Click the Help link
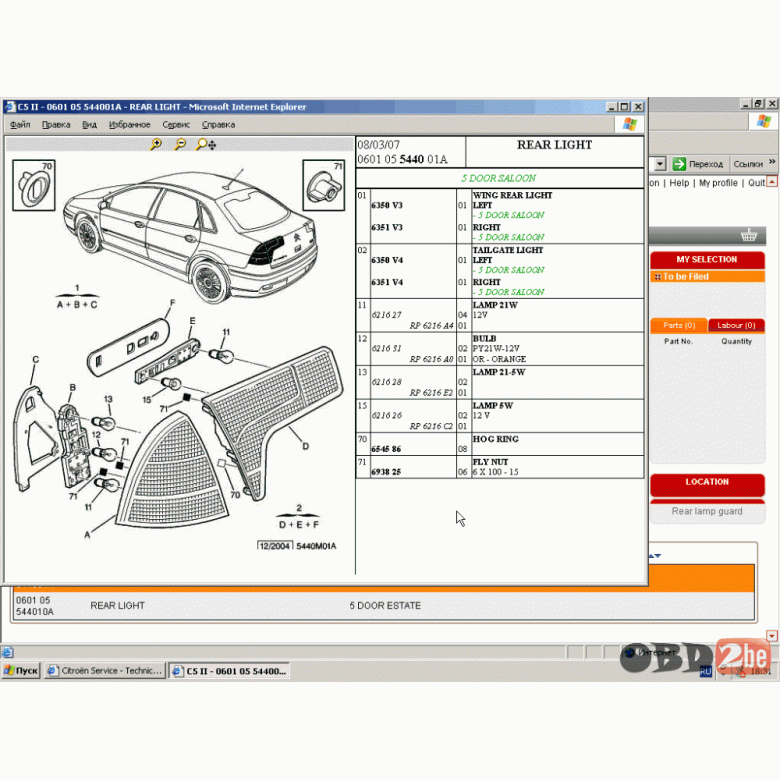 [679, 183]
